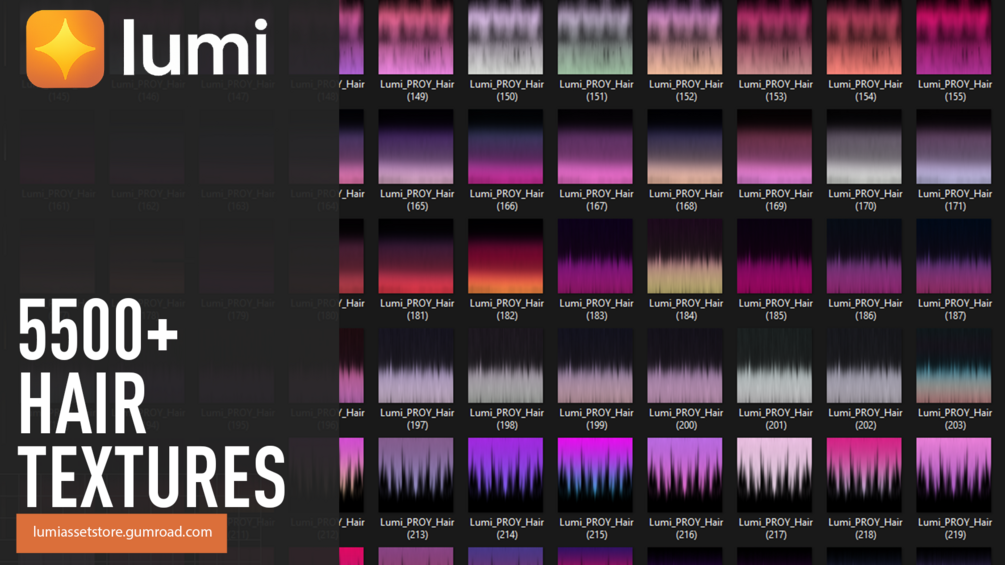Image resolution: width=1005 pixels, height=565 pixels.
Task: Select Lumi_PROY_Hair (150) thumbnail
Action: point(506,37)
